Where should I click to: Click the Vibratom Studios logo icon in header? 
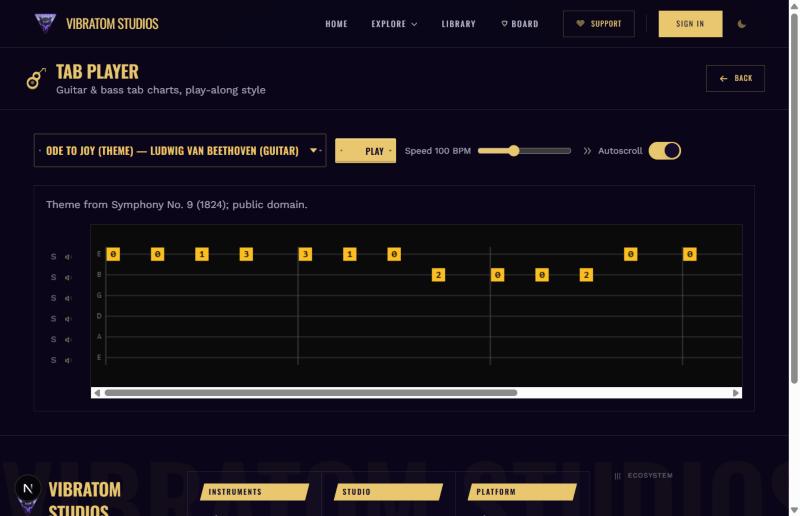tap(45, 23)
